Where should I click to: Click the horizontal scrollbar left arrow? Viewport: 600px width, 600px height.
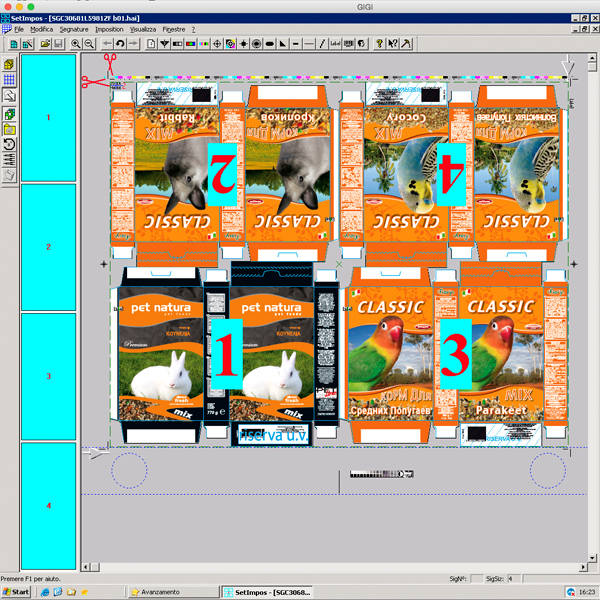tap(86, 567)
